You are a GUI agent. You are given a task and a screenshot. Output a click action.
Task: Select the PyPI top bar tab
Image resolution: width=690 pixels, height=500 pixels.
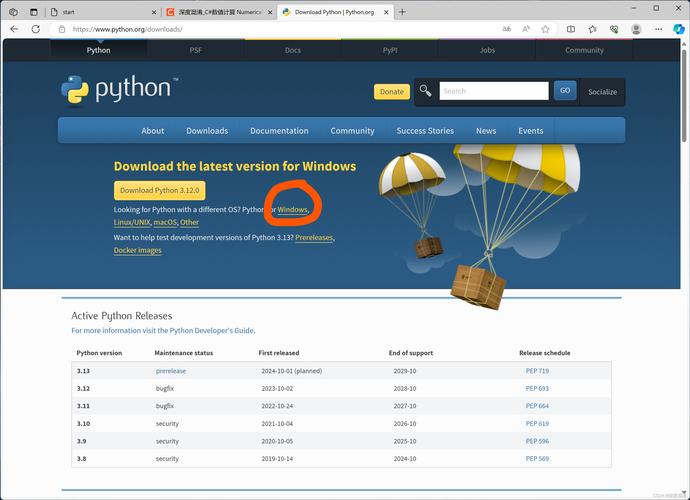pos(390,50)
